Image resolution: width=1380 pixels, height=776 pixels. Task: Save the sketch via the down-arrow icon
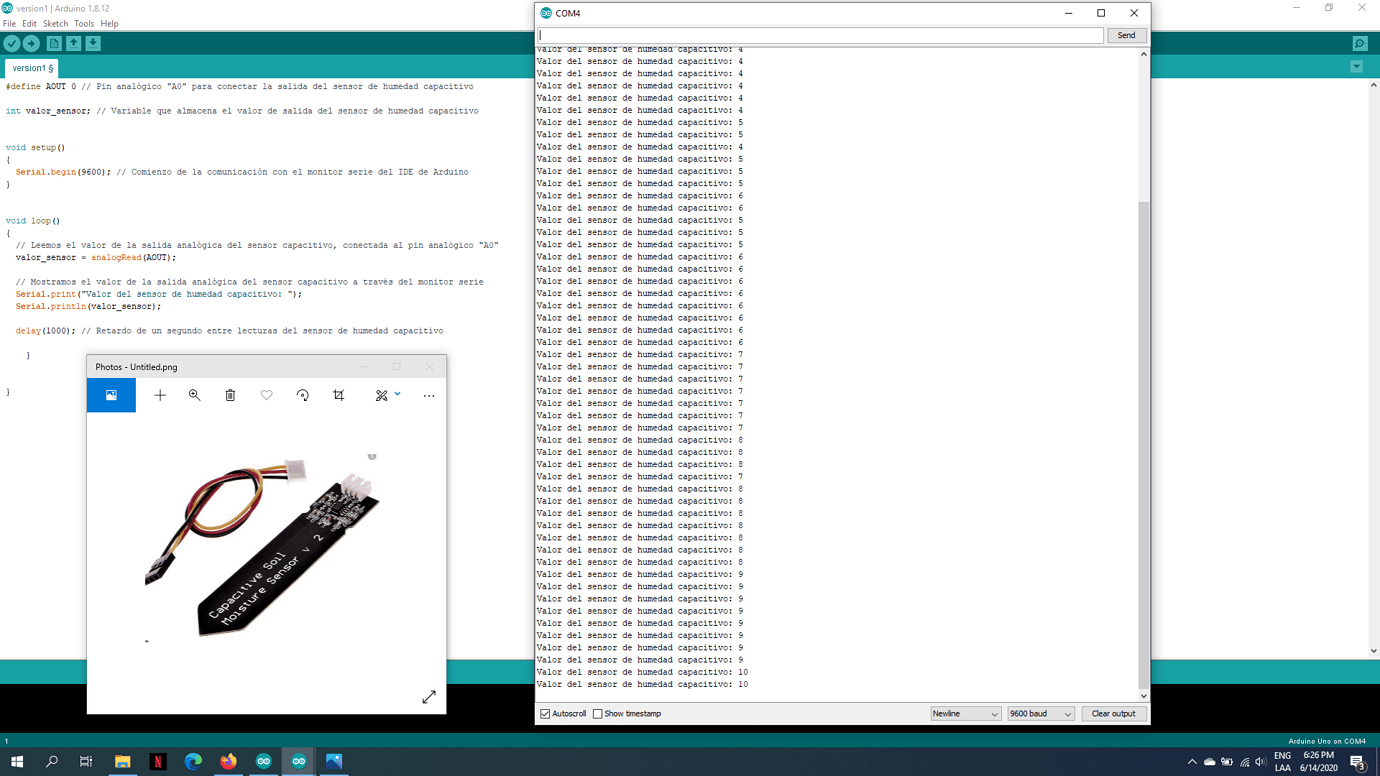(92, 43)
